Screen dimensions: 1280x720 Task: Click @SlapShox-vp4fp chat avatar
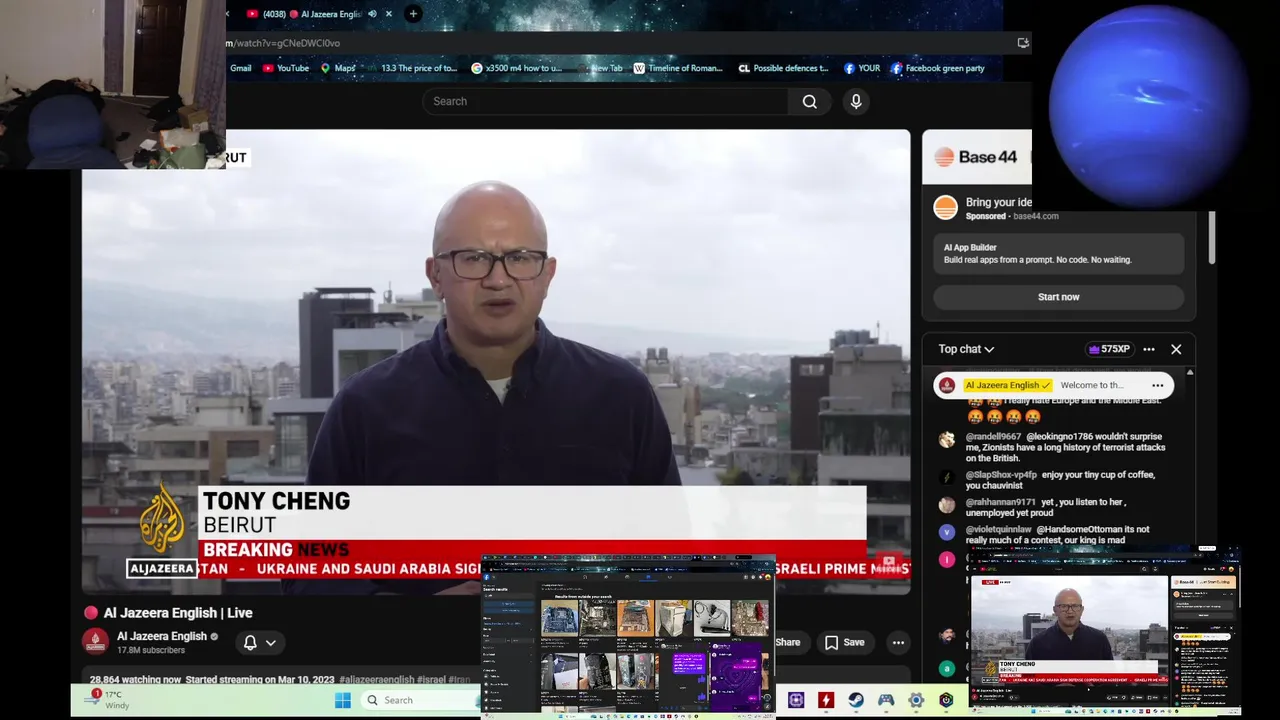point(946,477)
